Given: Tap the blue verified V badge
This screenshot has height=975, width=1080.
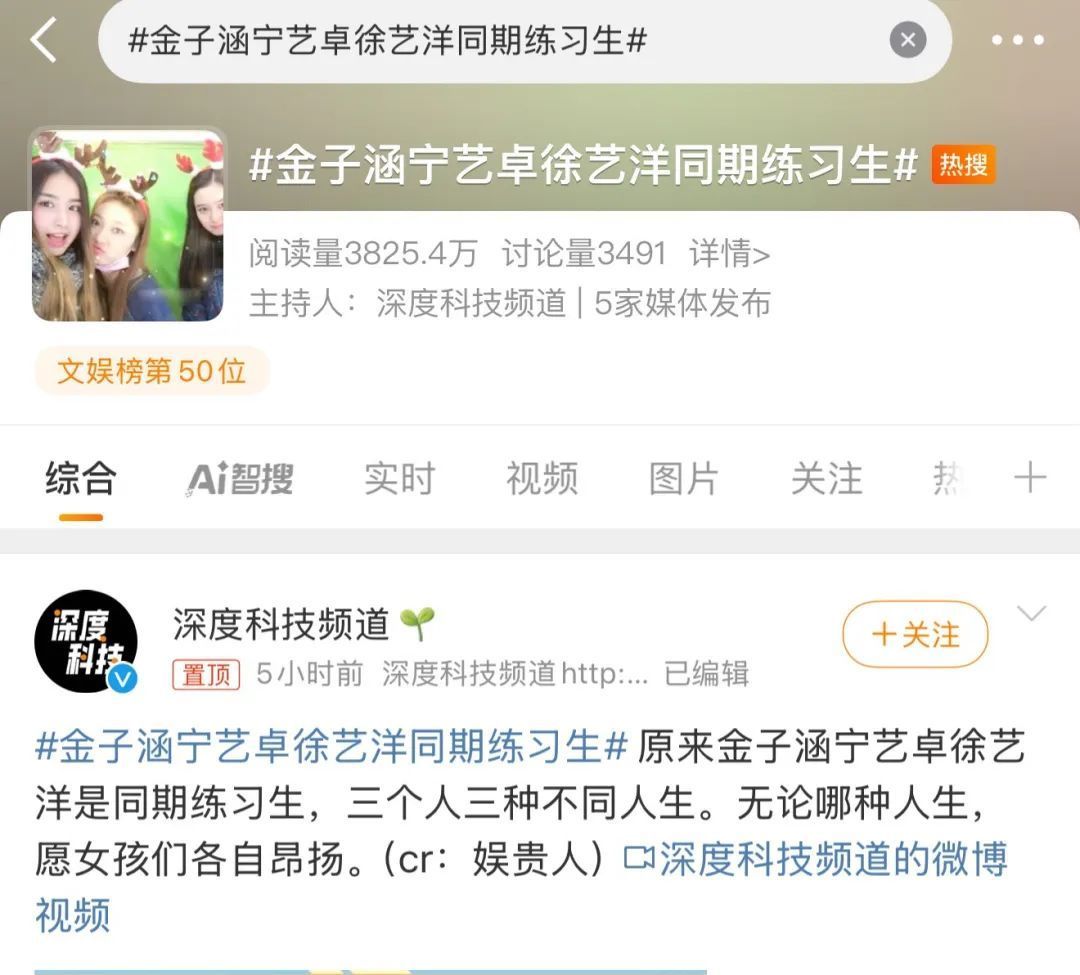Looking at the screenshot, I should point(123,679).
